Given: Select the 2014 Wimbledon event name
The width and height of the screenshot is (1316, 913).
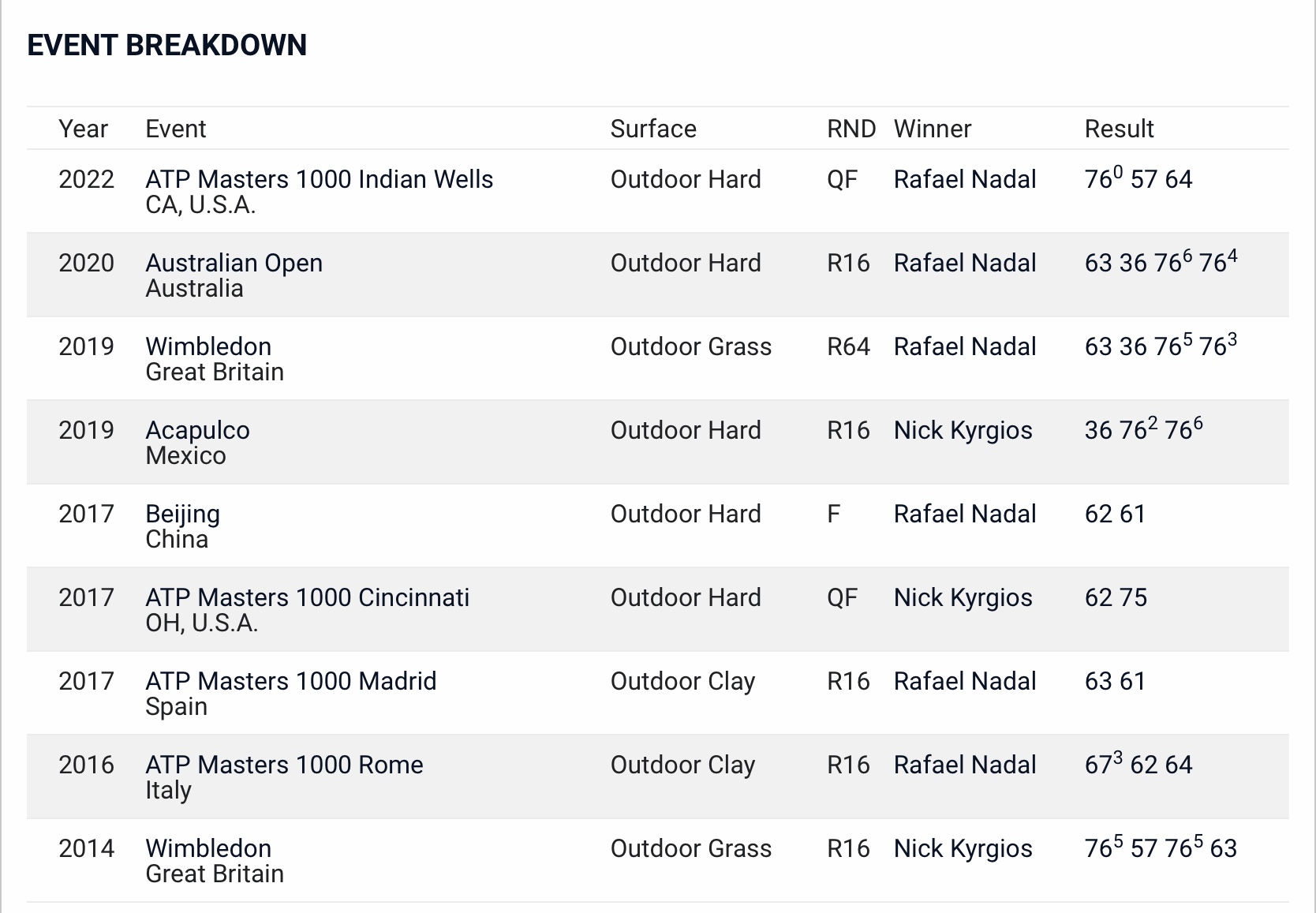Looking at the screenshot, I should [x=208, y=848].
